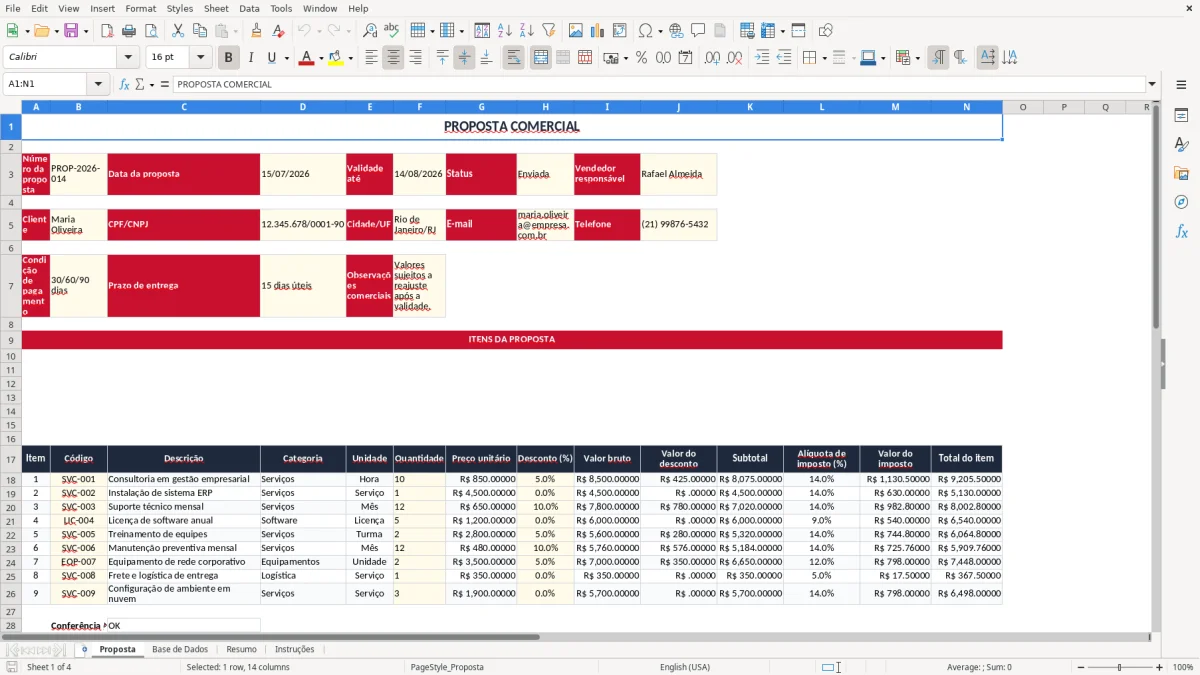Open the background color dropdown arrow

click(x=350, y=58)
